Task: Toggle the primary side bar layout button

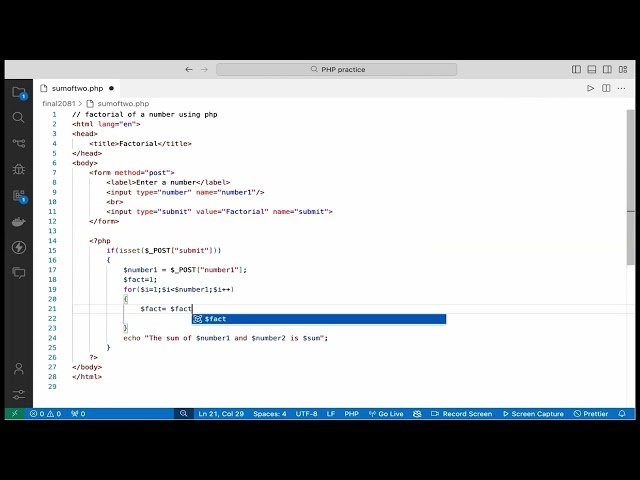Action: [577, 70]
